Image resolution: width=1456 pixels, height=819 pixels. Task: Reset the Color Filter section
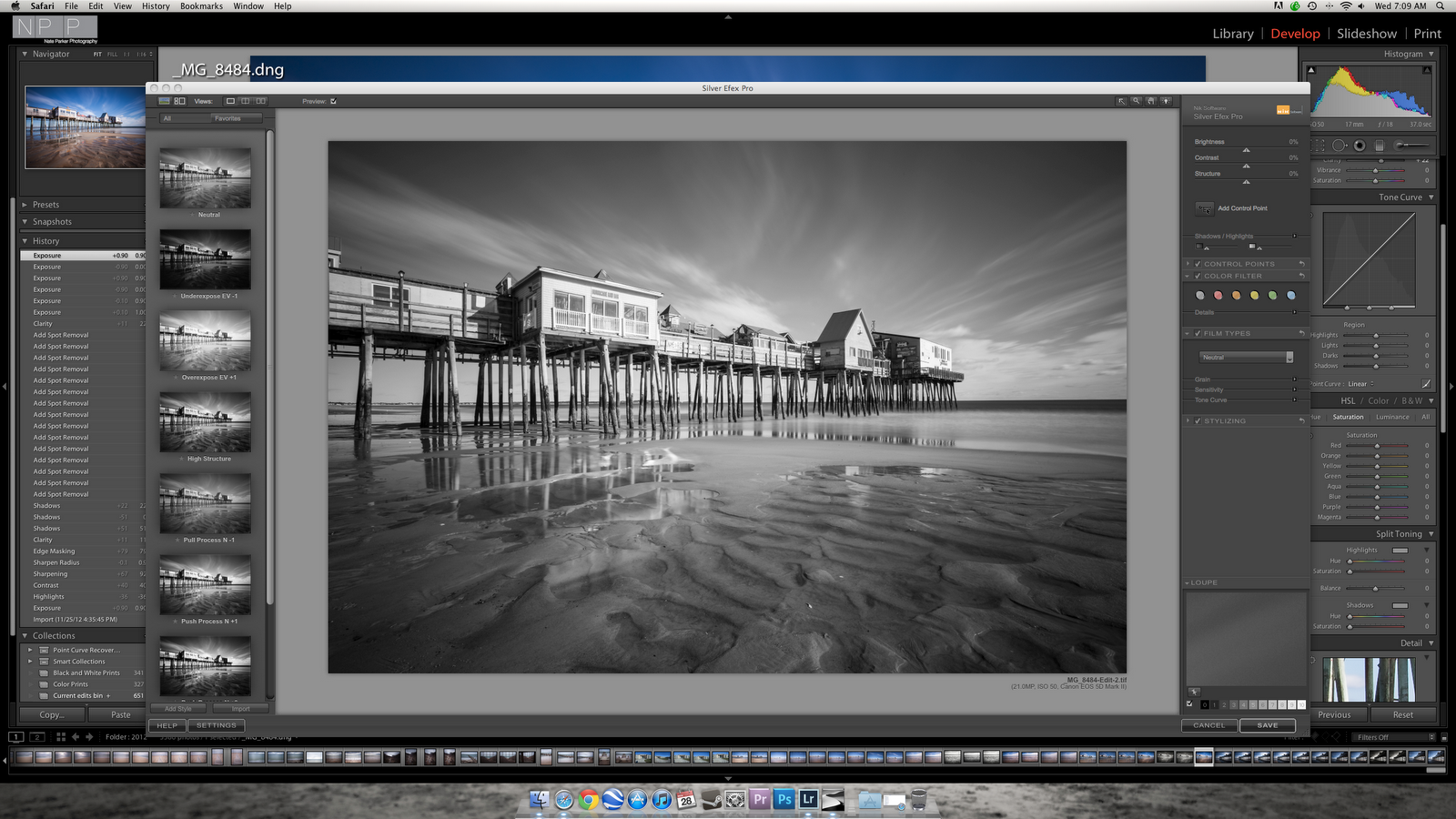pos(1301,276)
